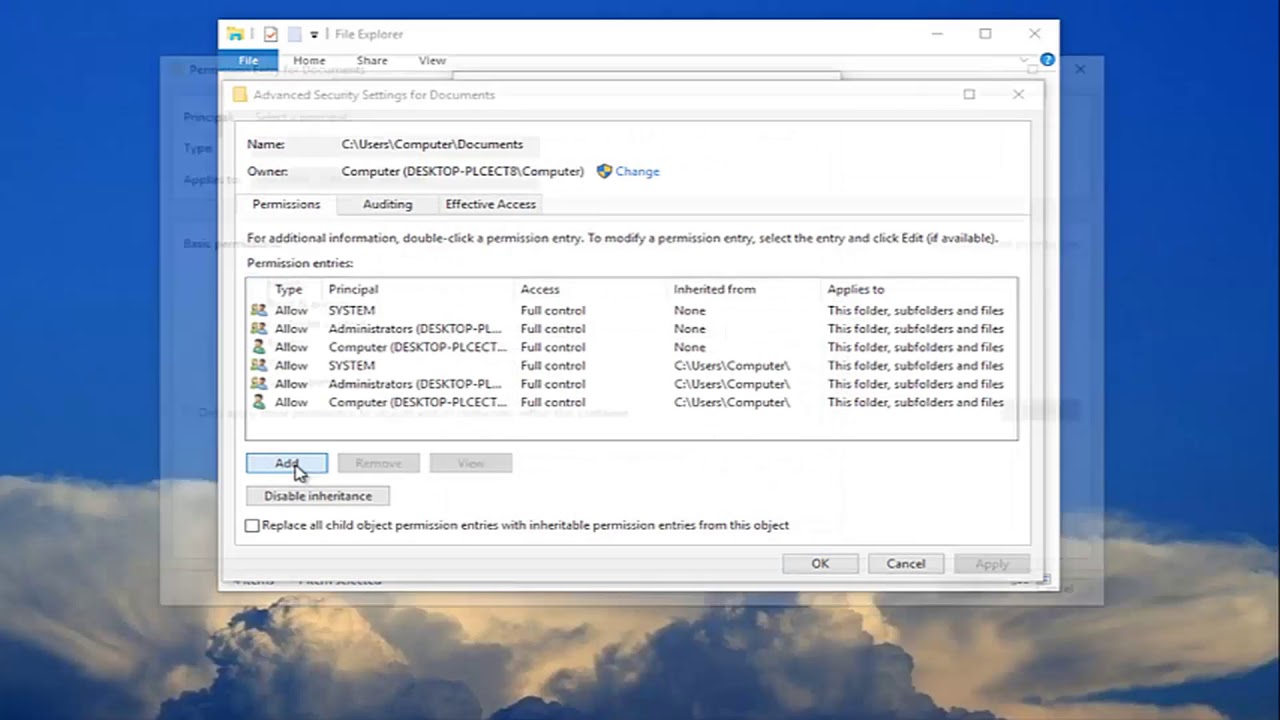Click None in the first Administrators row
Screen dimensions: 1280x720
(x=689, y=328)
